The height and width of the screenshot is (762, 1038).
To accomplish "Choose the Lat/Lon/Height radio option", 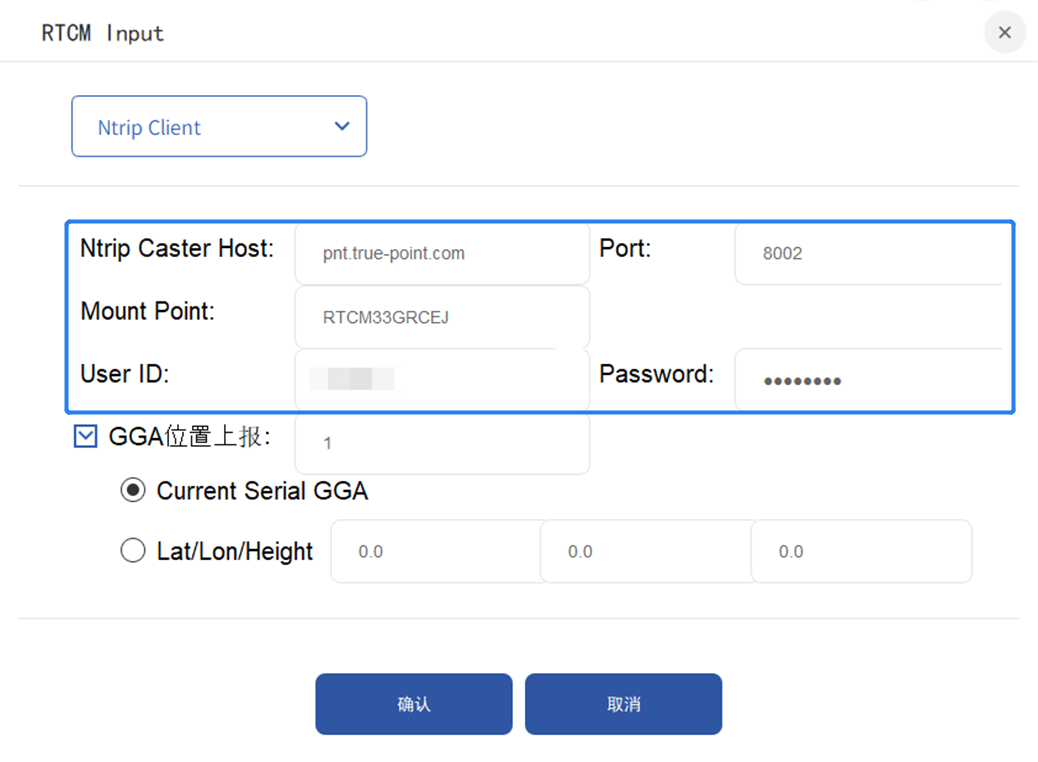I will coord(133,551).
